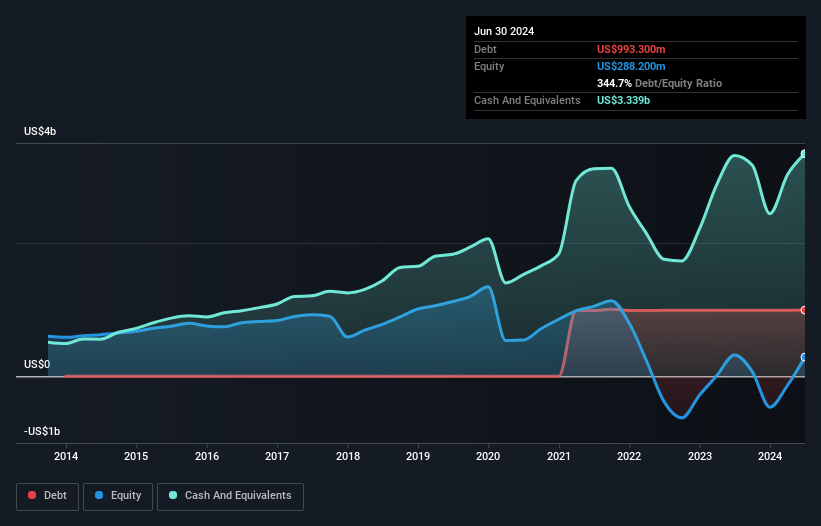Click the US$288.200m equity value
Screen dimensions: 821x526
point(631,66)
